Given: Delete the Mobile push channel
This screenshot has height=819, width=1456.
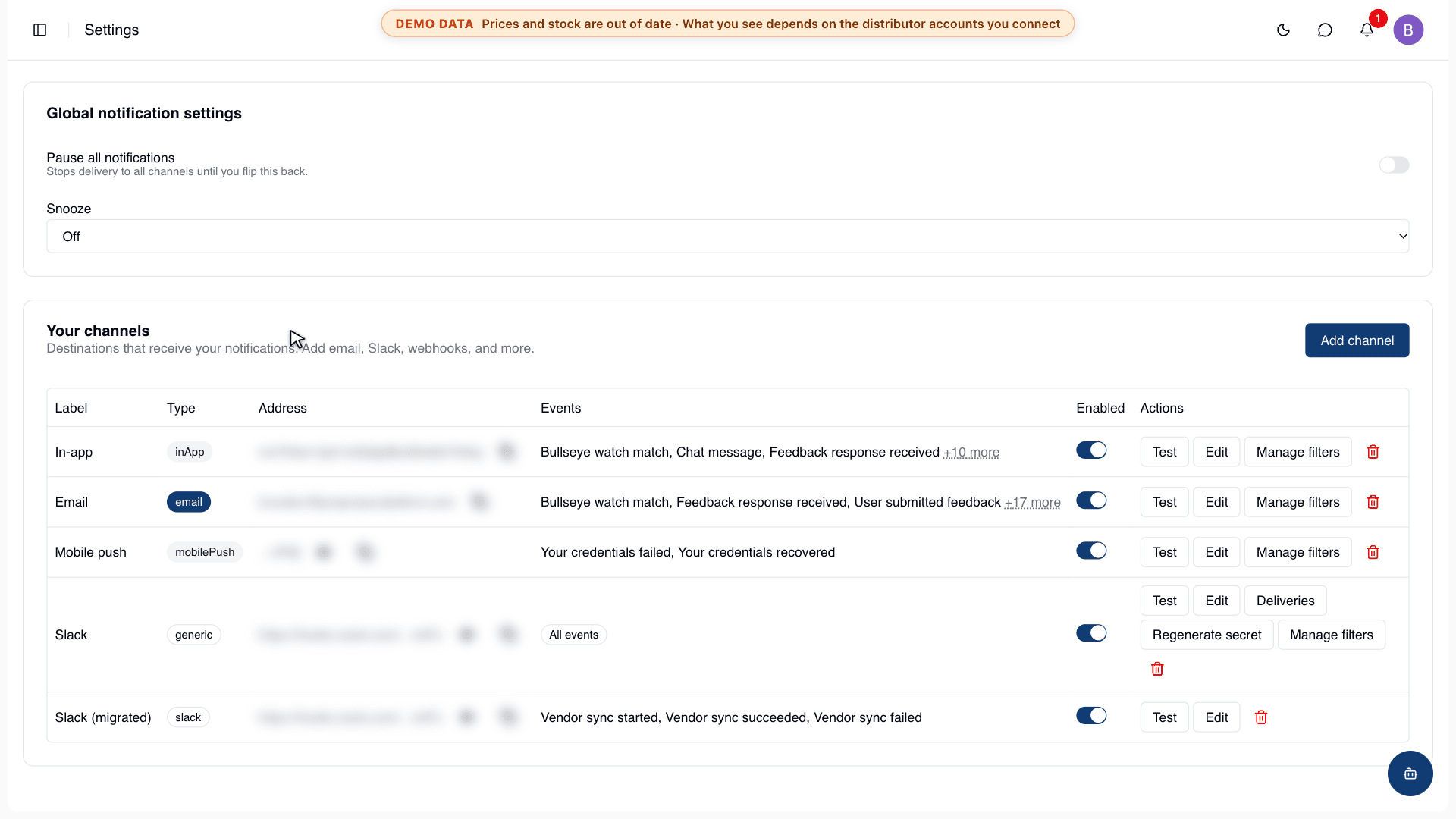Looking at the screenshot, I should 1373,552.
